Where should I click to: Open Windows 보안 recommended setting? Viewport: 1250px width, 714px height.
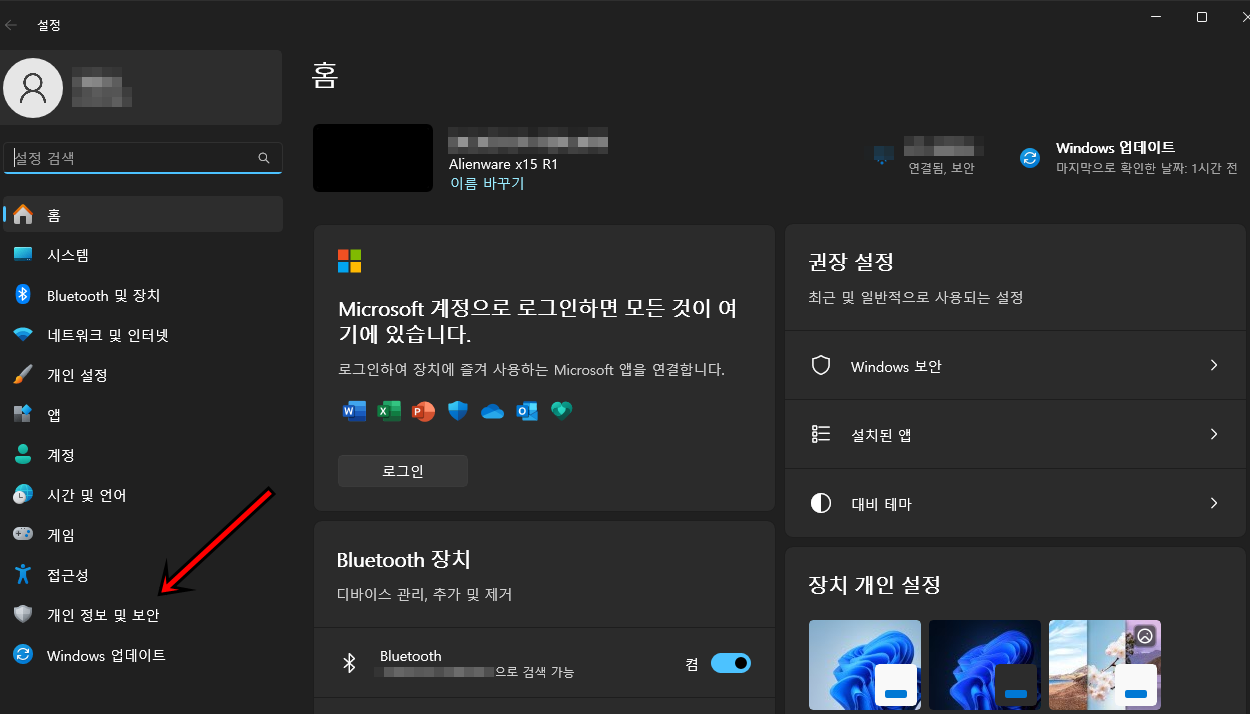1017,366
